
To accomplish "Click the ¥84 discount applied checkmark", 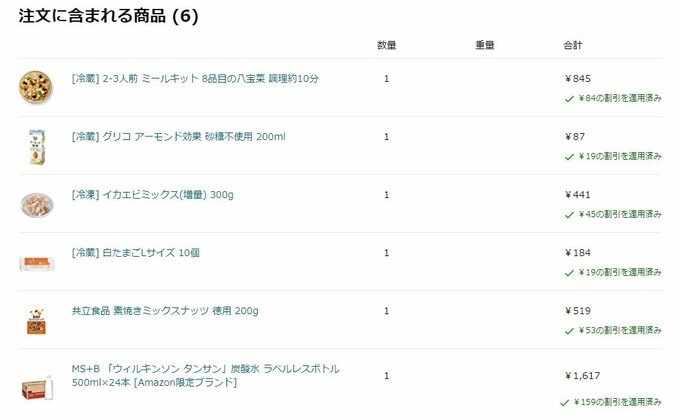I will [569, 98].
